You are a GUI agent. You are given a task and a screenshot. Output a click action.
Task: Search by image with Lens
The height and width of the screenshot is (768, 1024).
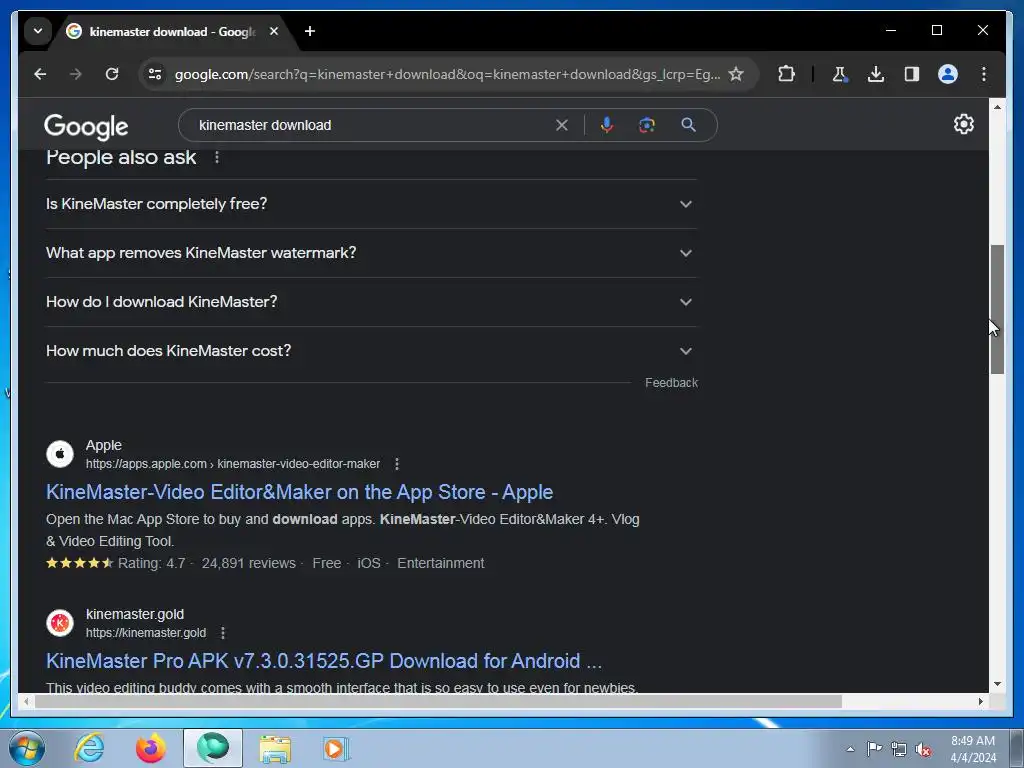647,125
